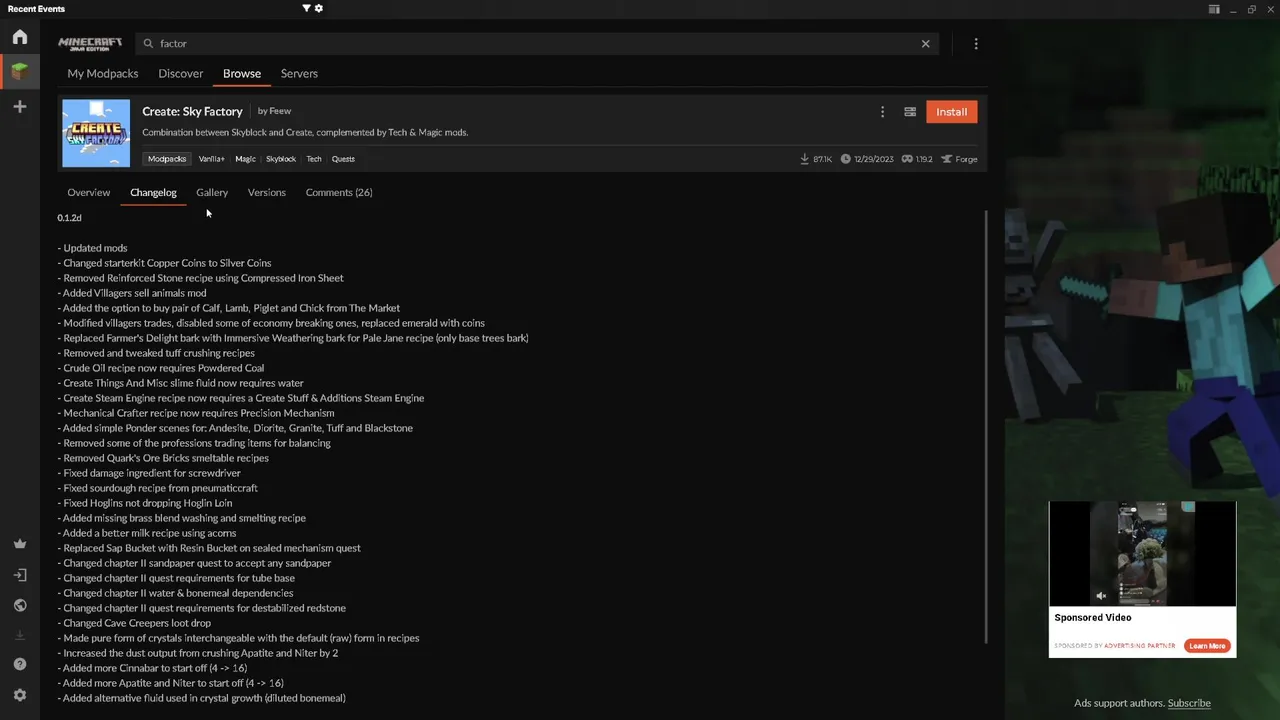The height and width of the screenshot is (720, 1280).
Task: Click the version heading 0.1.2d
Action: pyautogui.click(x=69, y=217)
